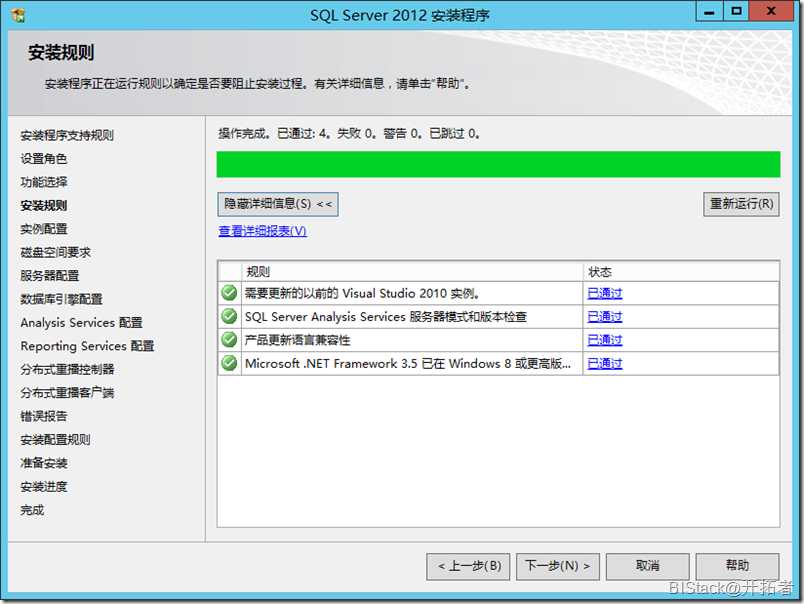Select 服务器配置 step in sidebar
804x604 pixels.
[x=50, y=276]
